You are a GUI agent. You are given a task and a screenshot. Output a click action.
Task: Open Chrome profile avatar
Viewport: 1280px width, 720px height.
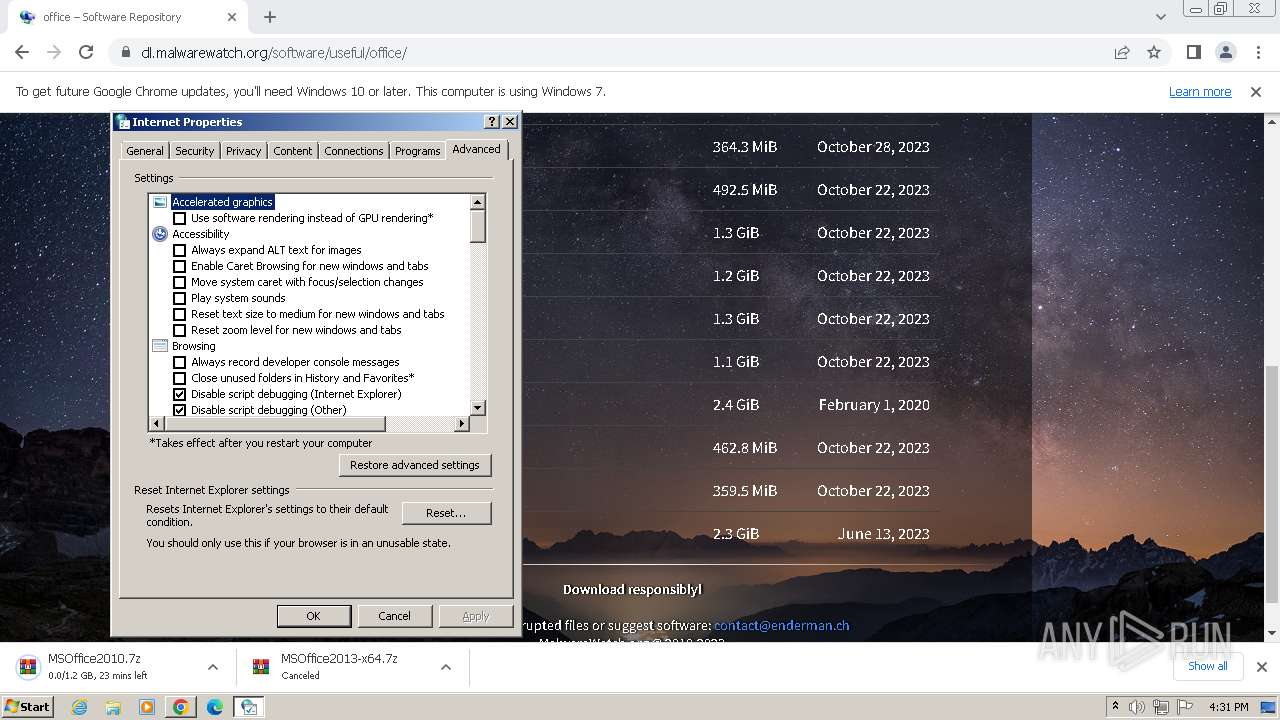[1225, 52]
